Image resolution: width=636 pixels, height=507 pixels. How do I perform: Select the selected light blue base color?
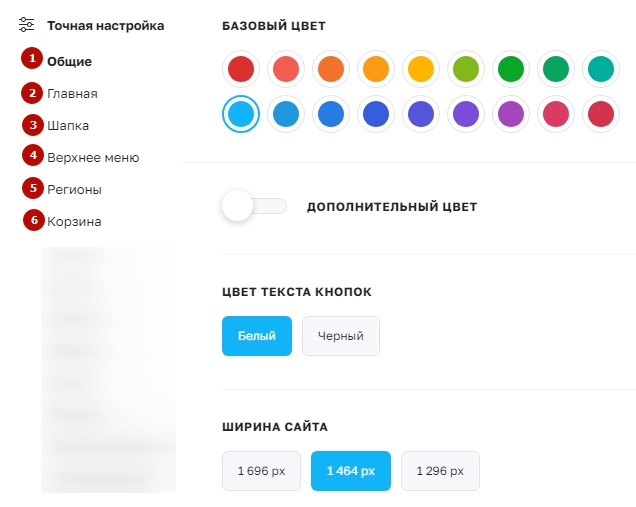[241, 114]
